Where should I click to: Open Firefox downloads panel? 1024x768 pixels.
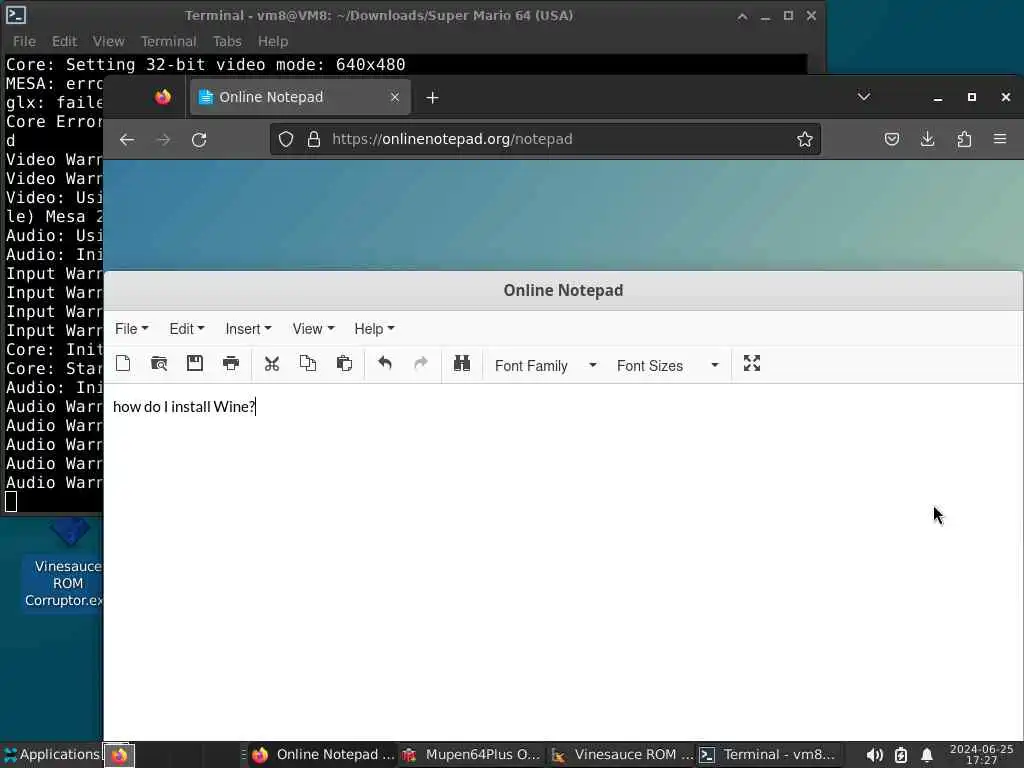click(x=927, y=139)
